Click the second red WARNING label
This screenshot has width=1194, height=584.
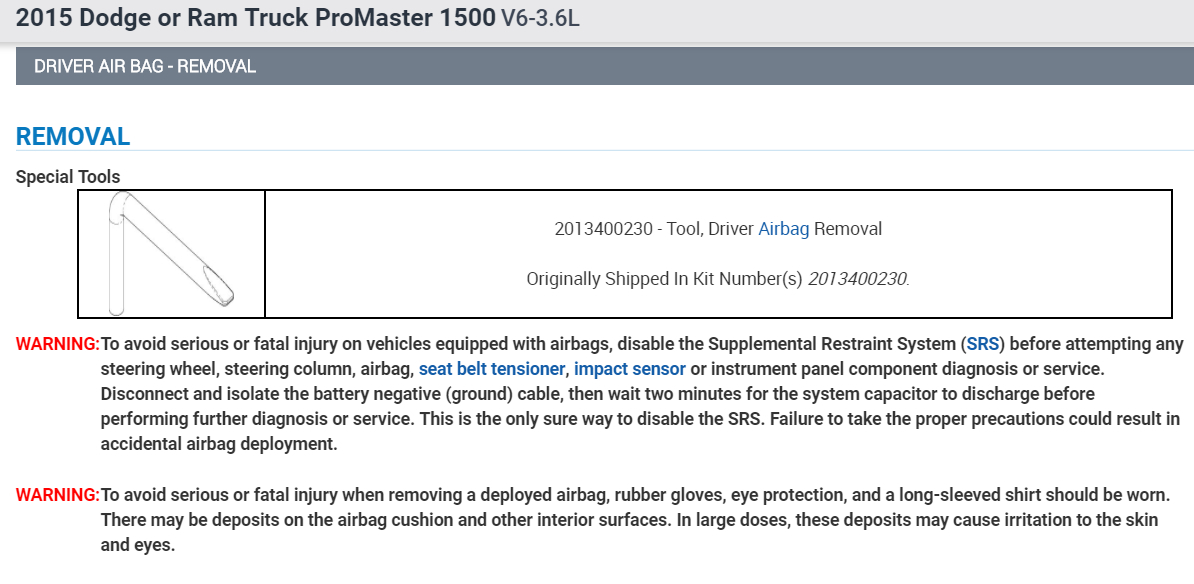tap(57, 495)
